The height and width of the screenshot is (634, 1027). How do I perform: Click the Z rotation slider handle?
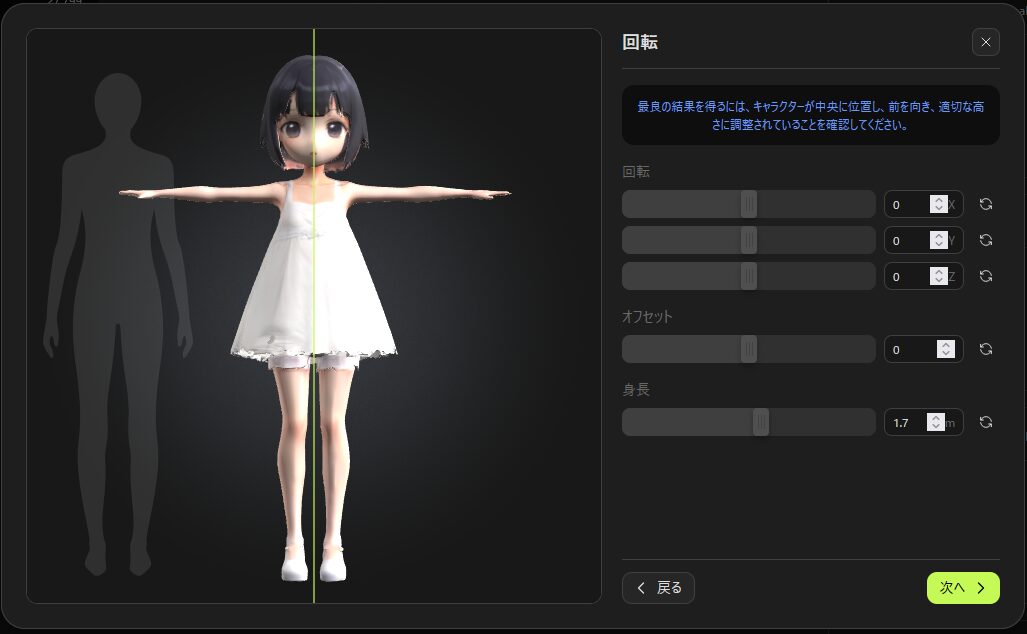point(749,276)
